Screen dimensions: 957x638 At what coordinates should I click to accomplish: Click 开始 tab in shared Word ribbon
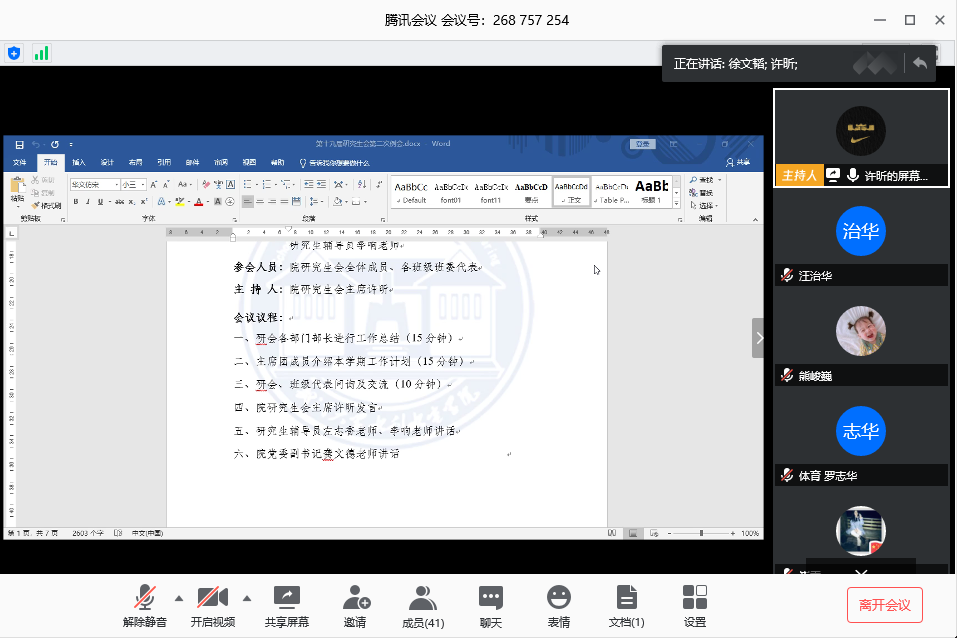(x=50, y=162)
